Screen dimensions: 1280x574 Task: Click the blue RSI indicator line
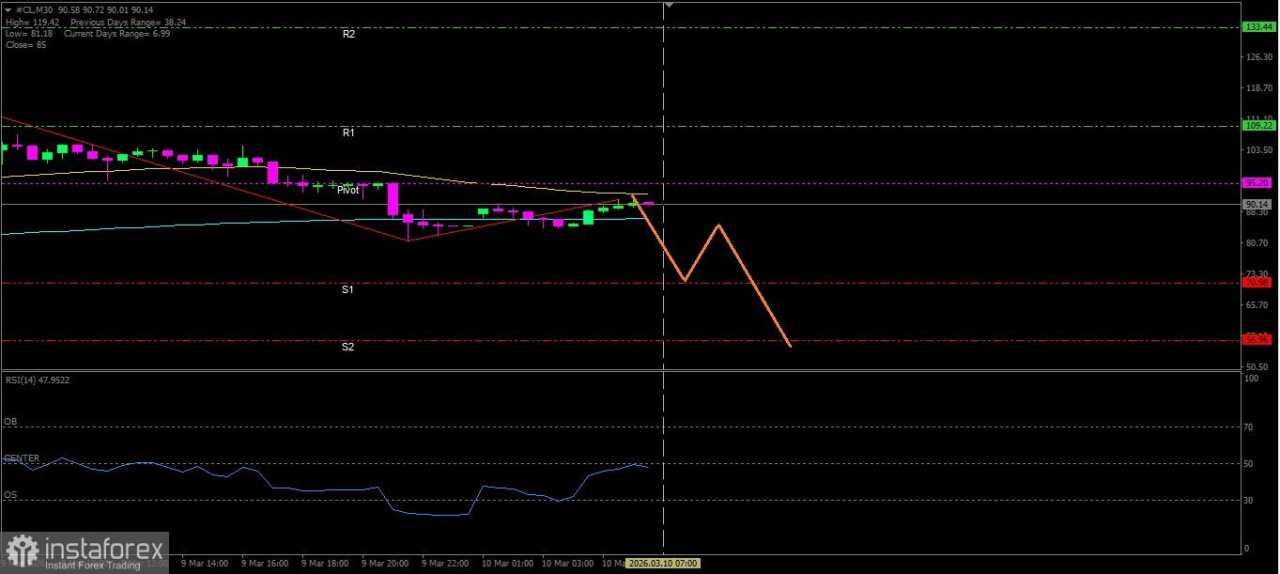(324, 489)
